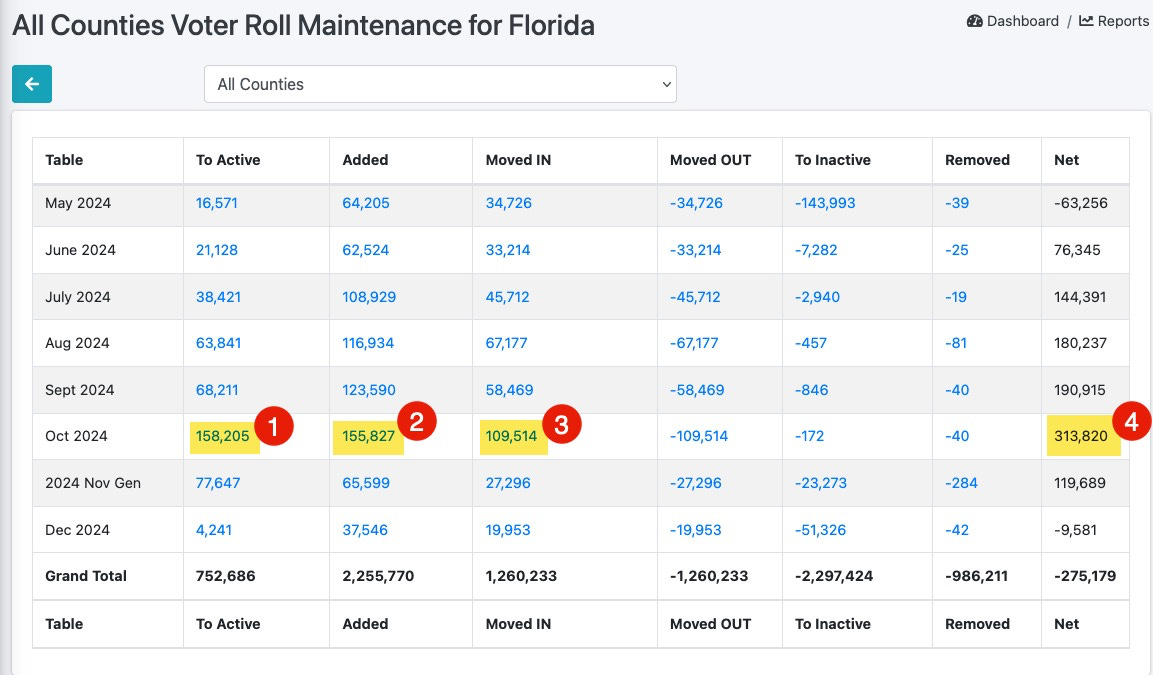Click Sept 2024 Moved IN value 58,469
Viewport: 1153px width, 675px height.
tap(509, 390)
